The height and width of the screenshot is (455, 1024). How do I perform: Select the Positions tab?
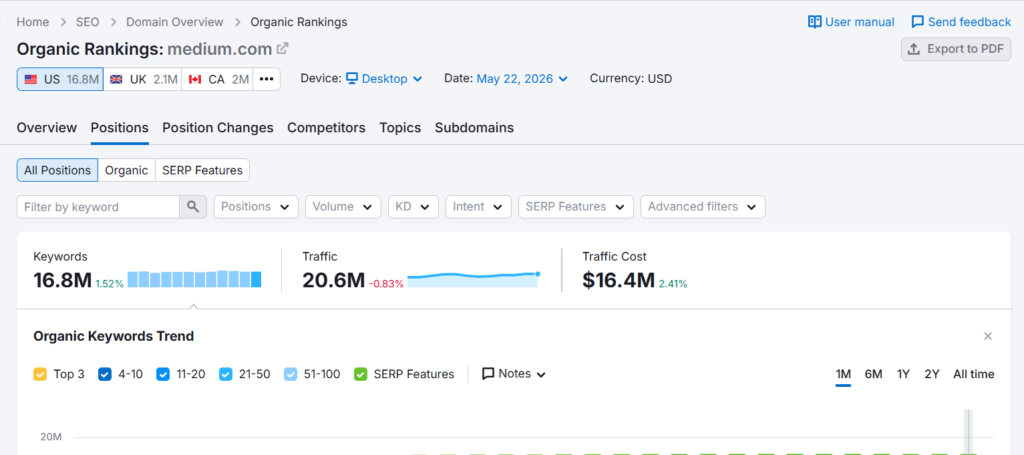120,128
